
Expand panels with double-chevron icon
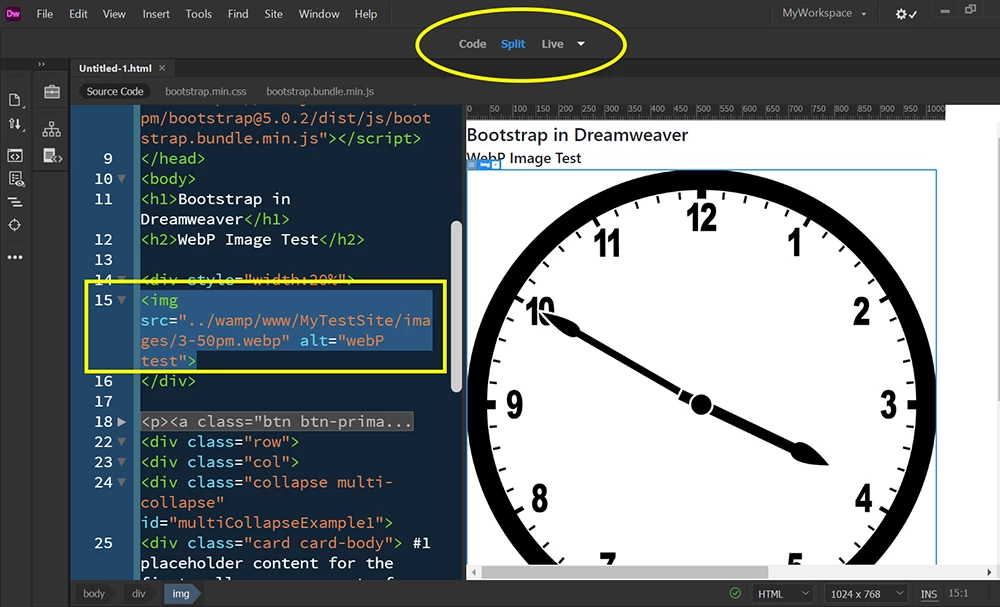(x=41, y=64)
